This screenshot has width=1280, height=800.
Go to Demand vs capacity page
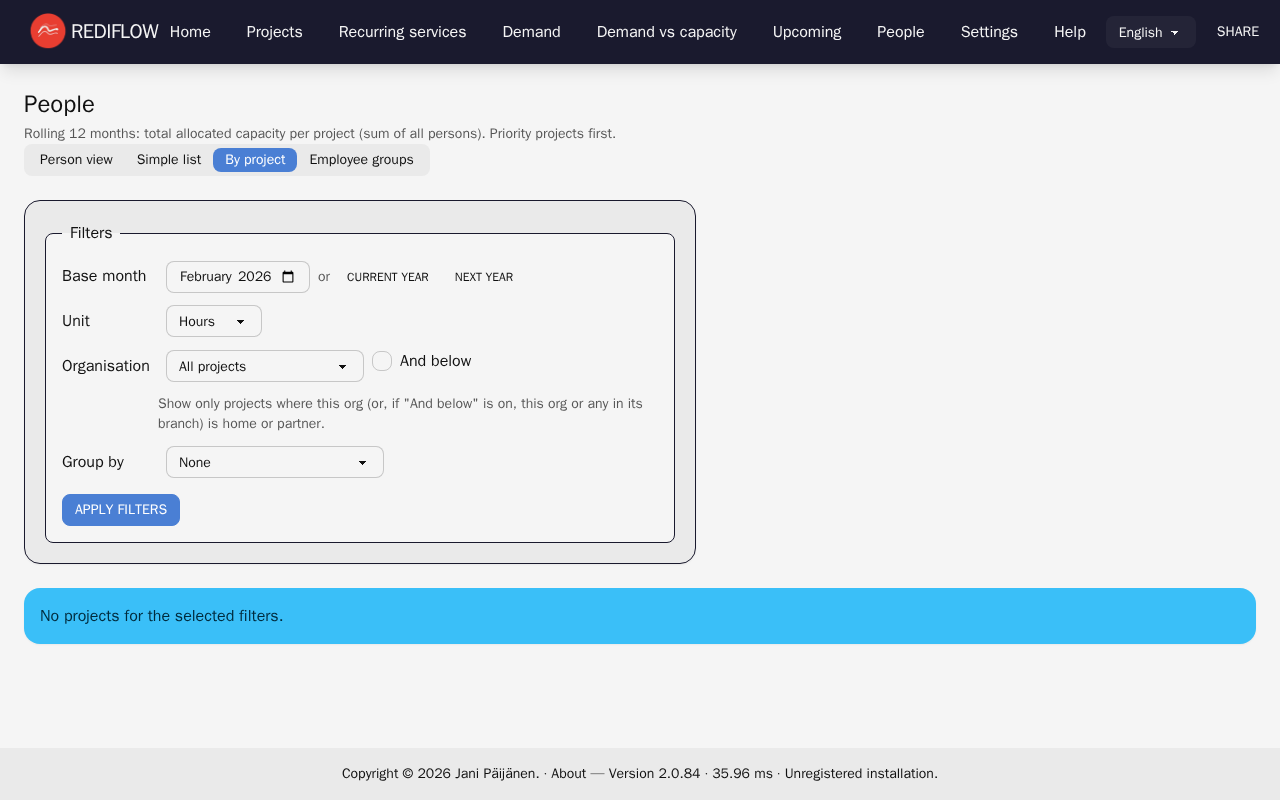(x=666, y=32)
